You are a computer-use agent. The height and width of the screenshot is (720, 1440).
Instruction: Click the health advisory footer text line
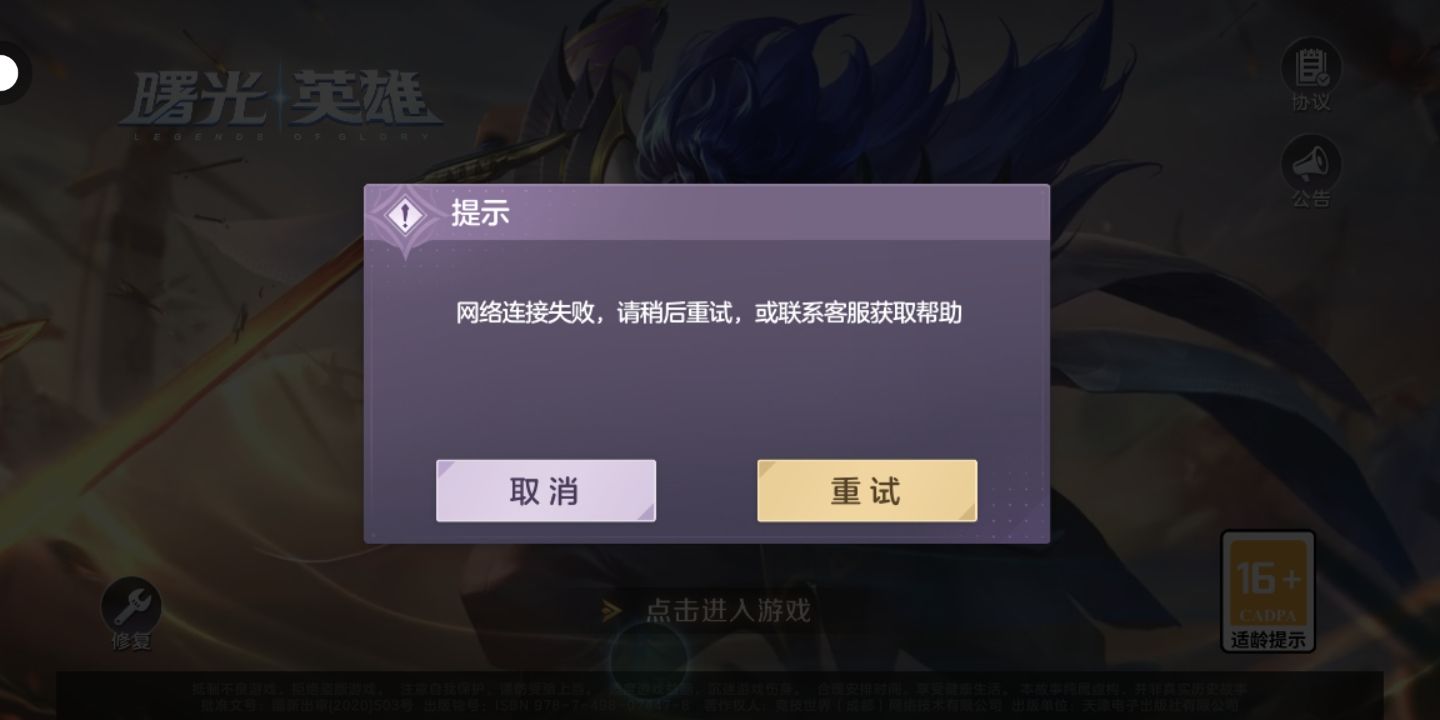[x=719, y=689]
